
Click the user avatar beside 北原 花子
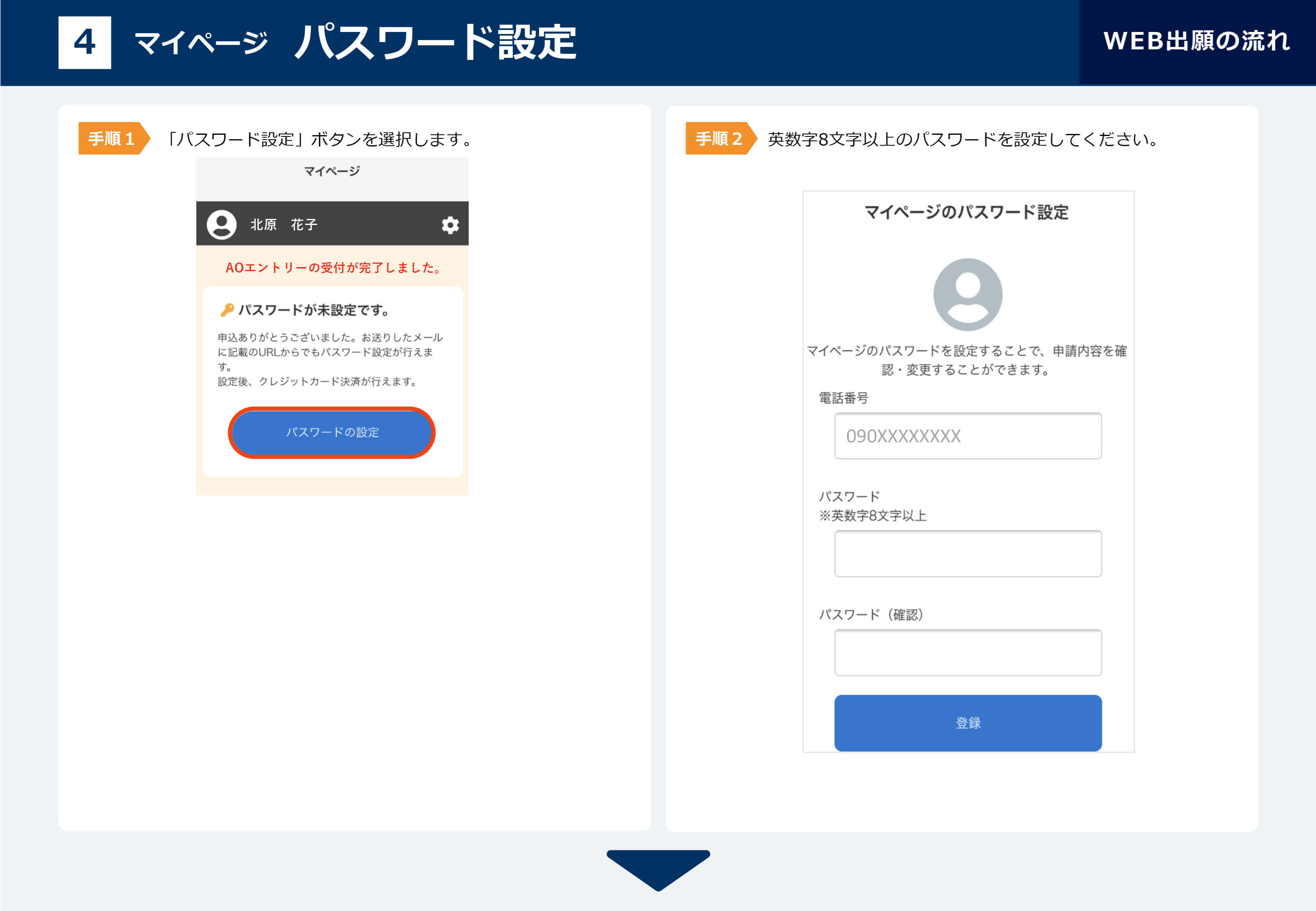tap(221, 224)
